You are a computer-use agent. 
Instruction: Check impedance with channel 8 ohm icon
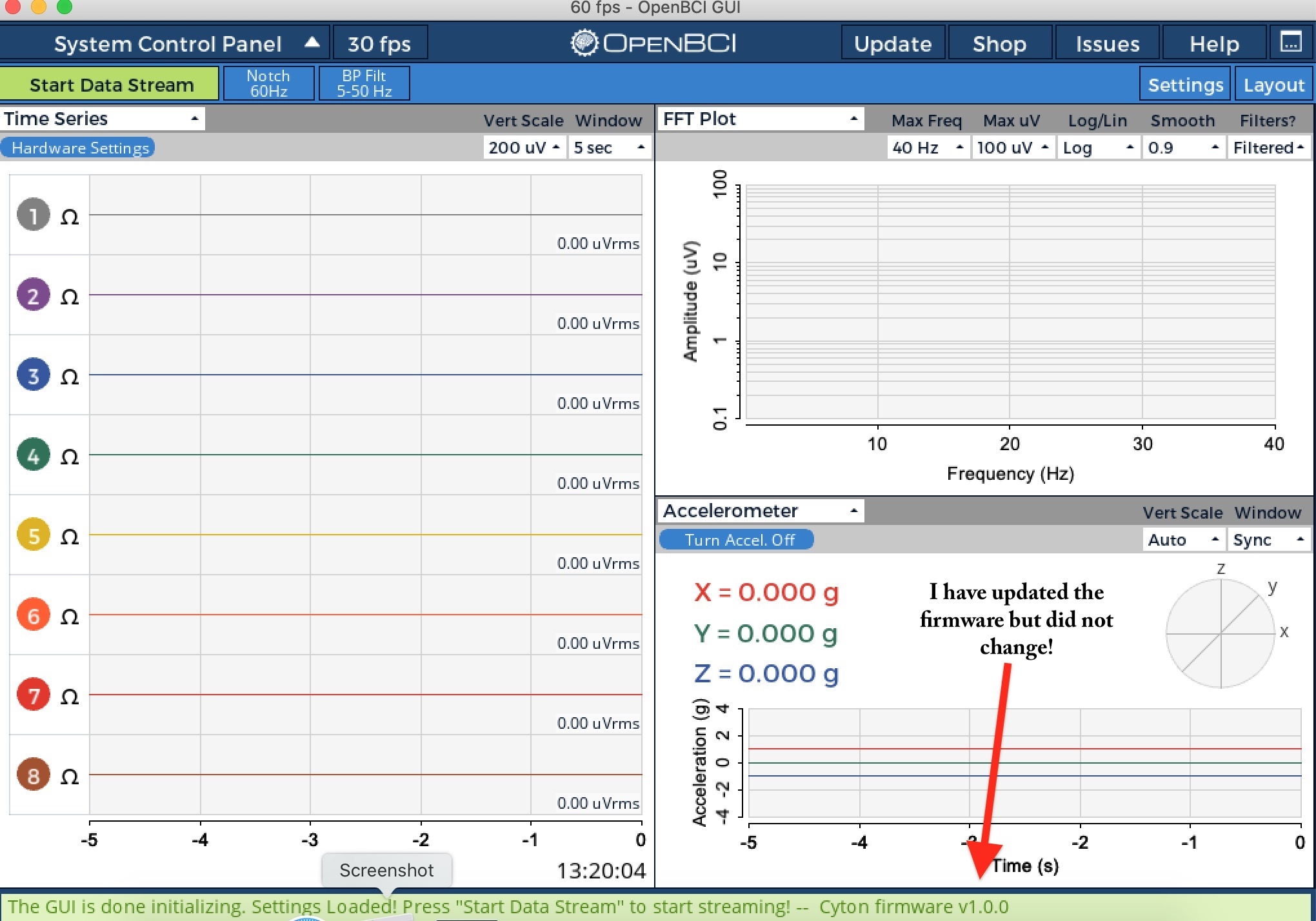click(x=70, y=777)
